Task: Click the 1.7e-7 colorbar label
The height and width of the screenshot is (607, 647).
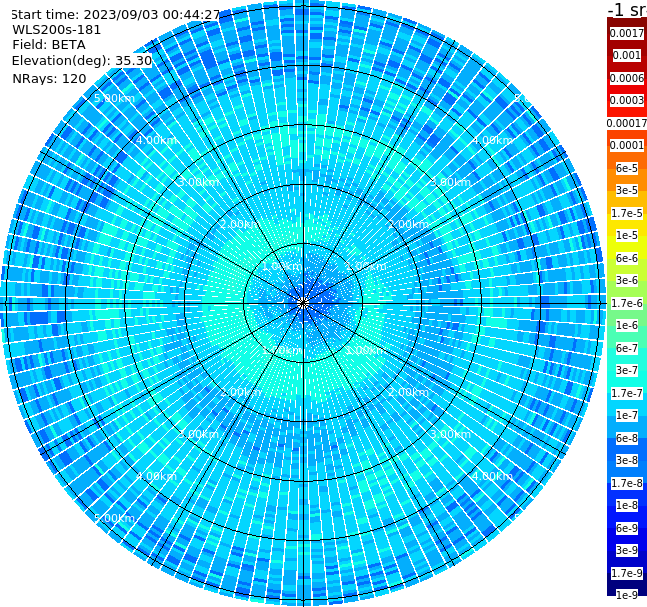Action: point(627,393)
